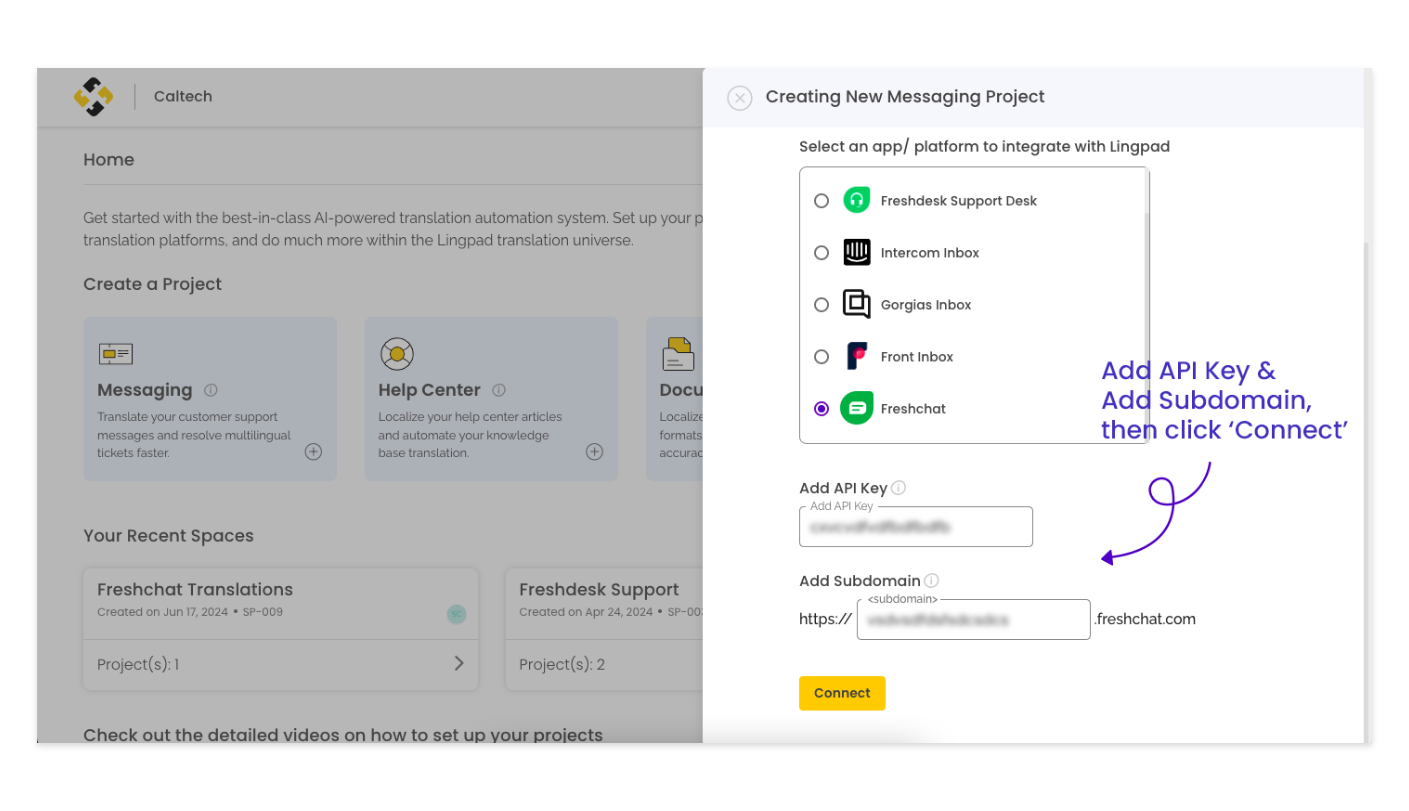
Task: Click the Caltech workspace name
Action: 183,97
